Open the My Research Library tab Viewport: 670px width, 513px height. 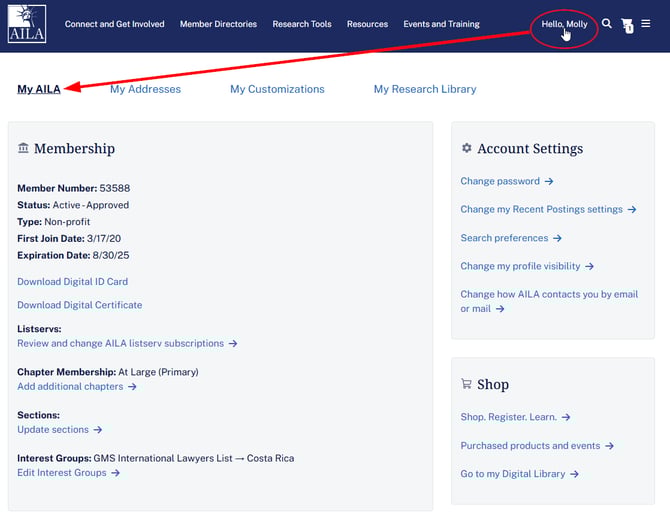[425, 89]
